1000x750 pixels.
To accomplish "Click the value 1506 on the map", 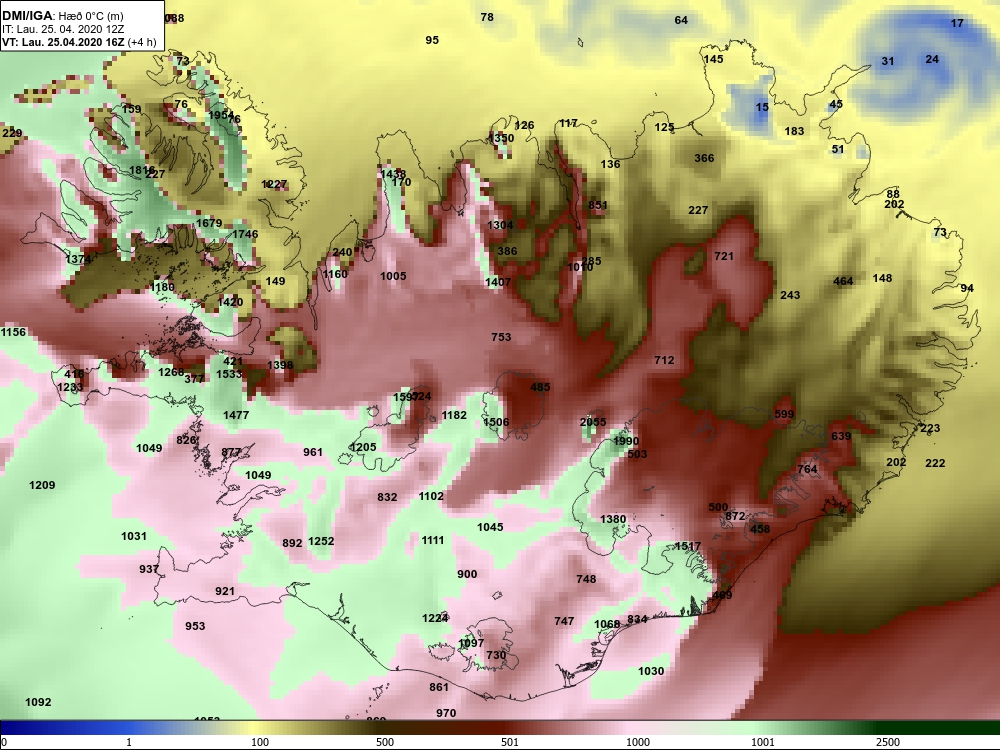I will (x=496, y=422).
